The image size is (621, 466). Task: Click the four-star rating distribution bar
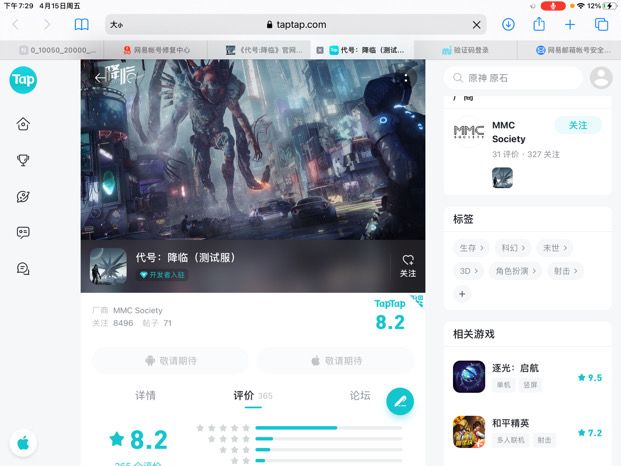click(x=329, y=439)
